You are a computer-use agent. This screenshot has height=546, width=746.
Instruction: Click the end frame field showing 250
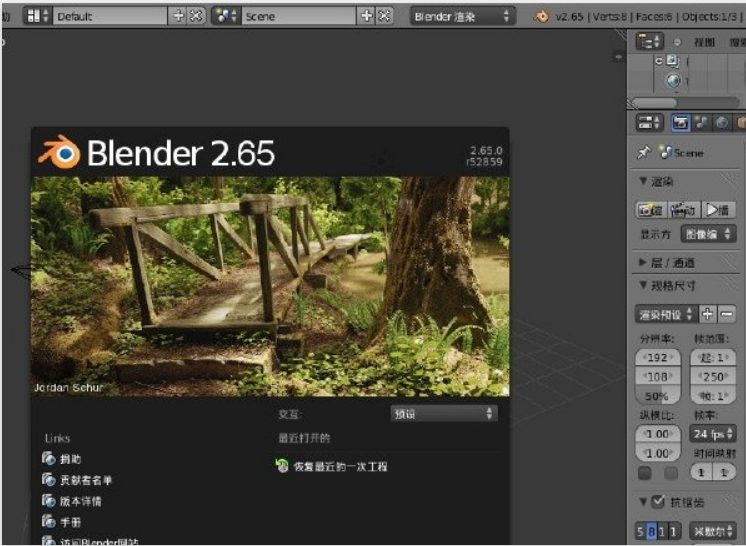click(713, 377)
